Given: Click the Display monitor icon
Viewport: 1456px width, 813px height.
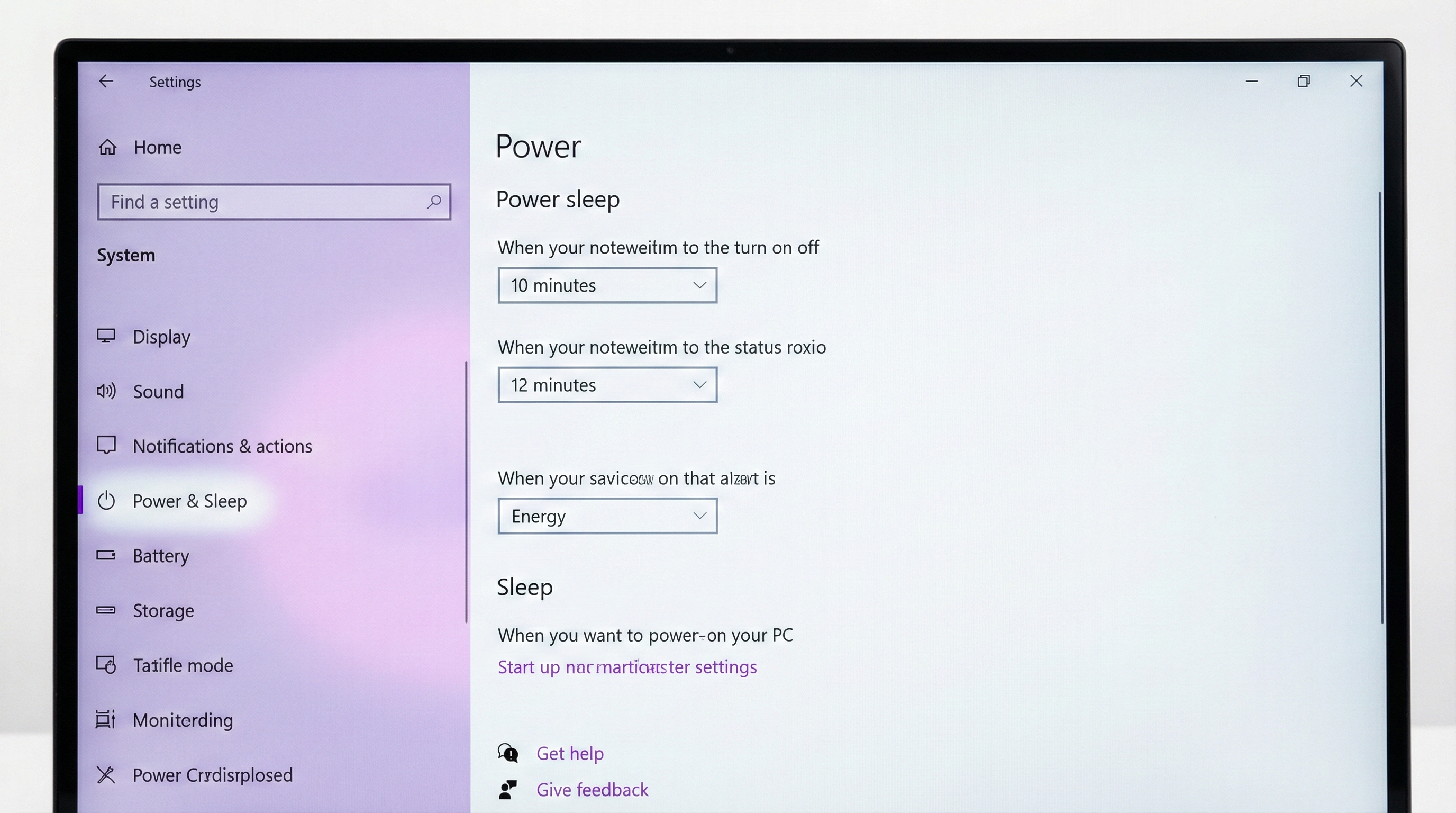Looking at the screenshot, I should (x=106, y=336).
